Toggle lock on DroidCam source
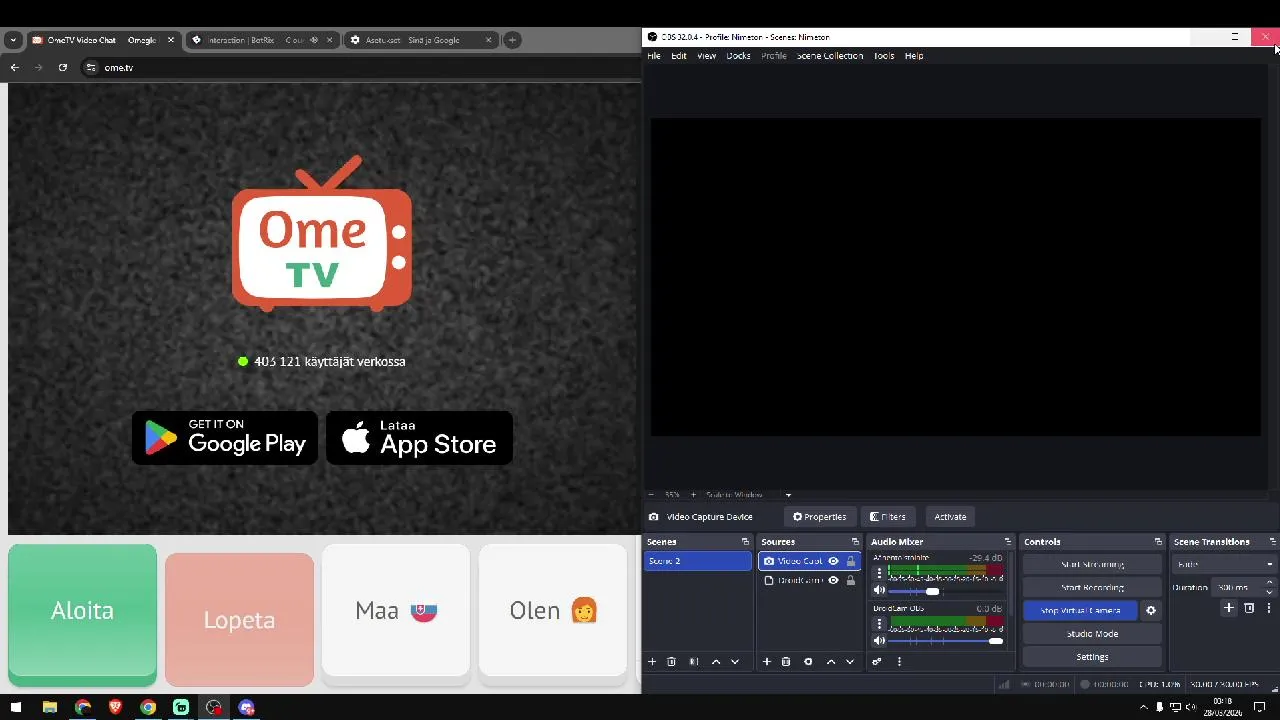The image size is (1280, 720). pyautogui.click(x=851, y=580)
